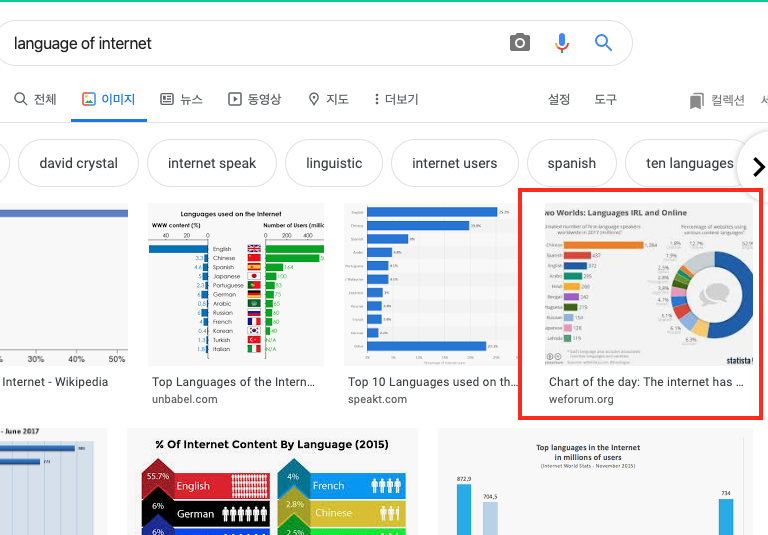Open 도구 (Tools) options

[605, 99]
